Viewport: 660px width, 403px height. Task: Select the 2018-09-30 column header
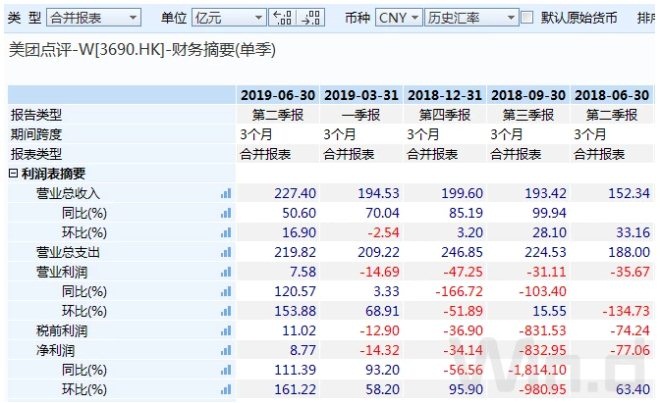pyautogui.click(x=528, y=95)
